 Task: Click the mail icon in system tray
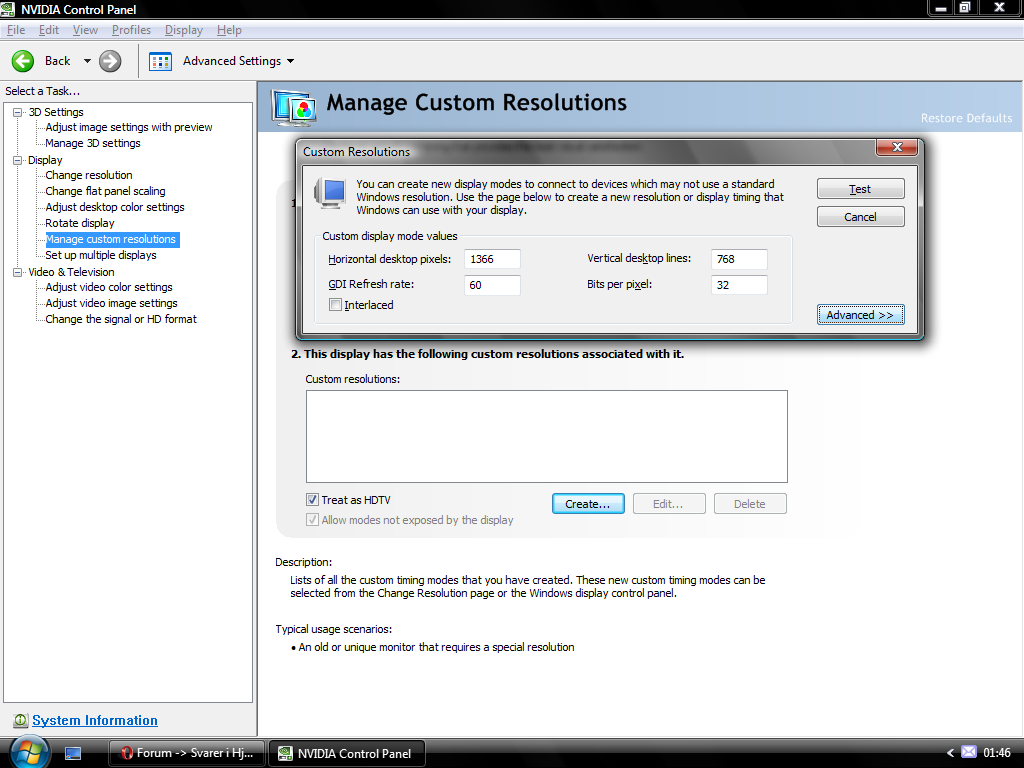[969, 752]
